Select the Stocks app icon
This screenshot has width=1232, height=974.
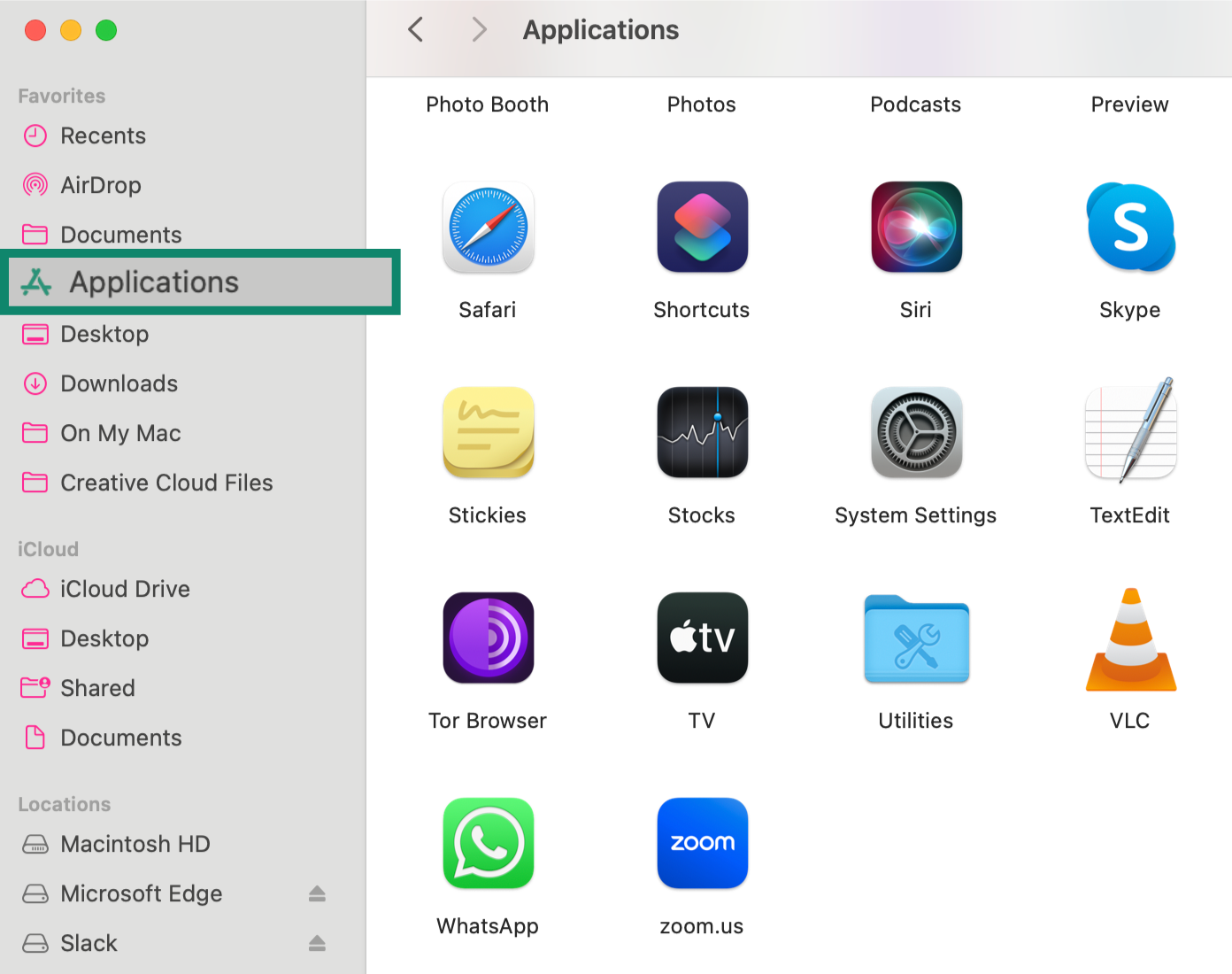pos(702,432)
